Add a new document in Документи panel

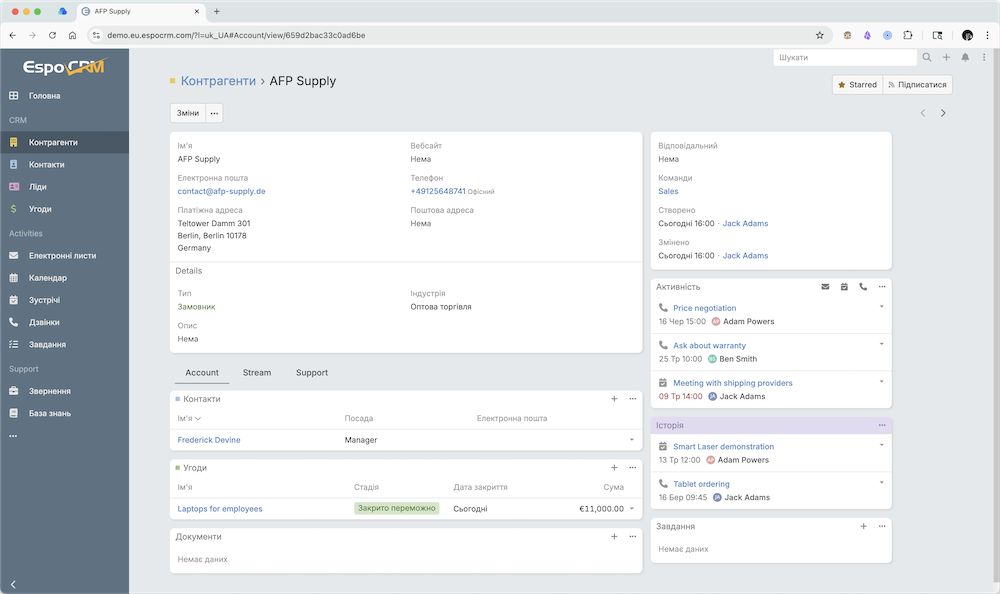[x=614, y=537]
